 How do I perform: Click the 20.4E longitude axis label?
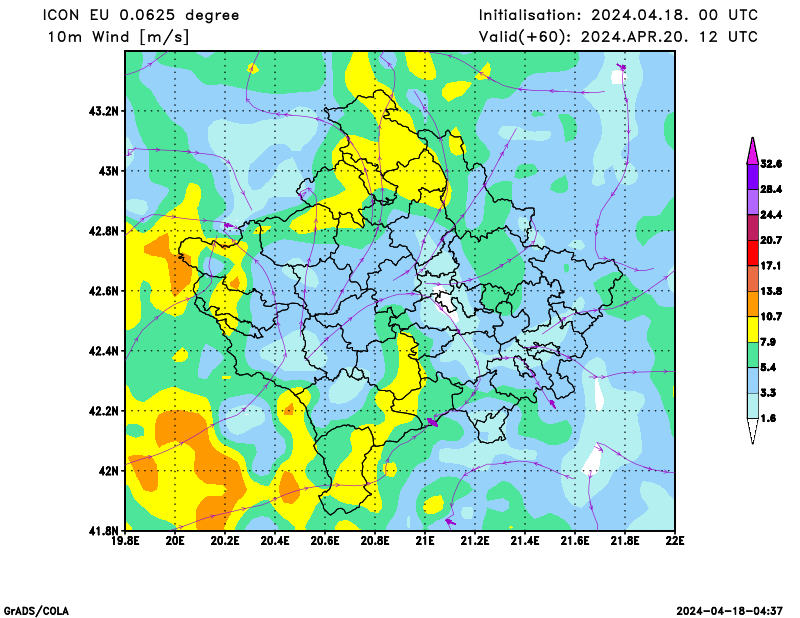point(275,540)
